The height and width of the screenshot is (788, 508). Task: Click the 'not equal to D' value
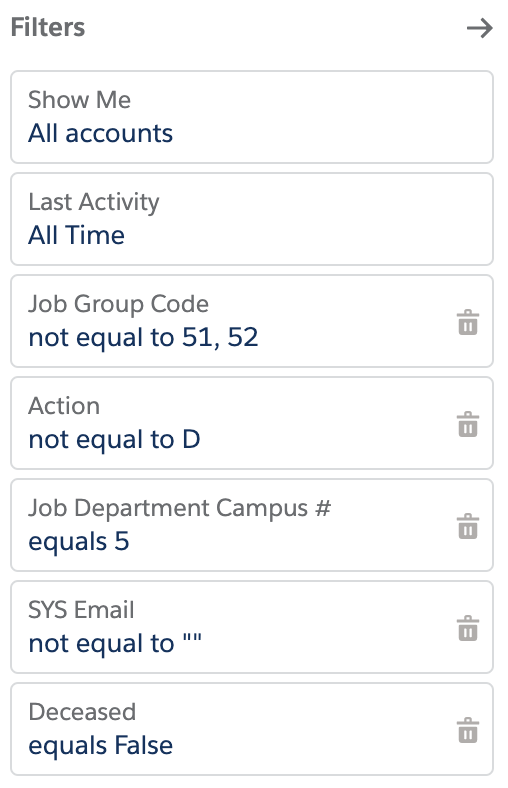coord(115,439)
